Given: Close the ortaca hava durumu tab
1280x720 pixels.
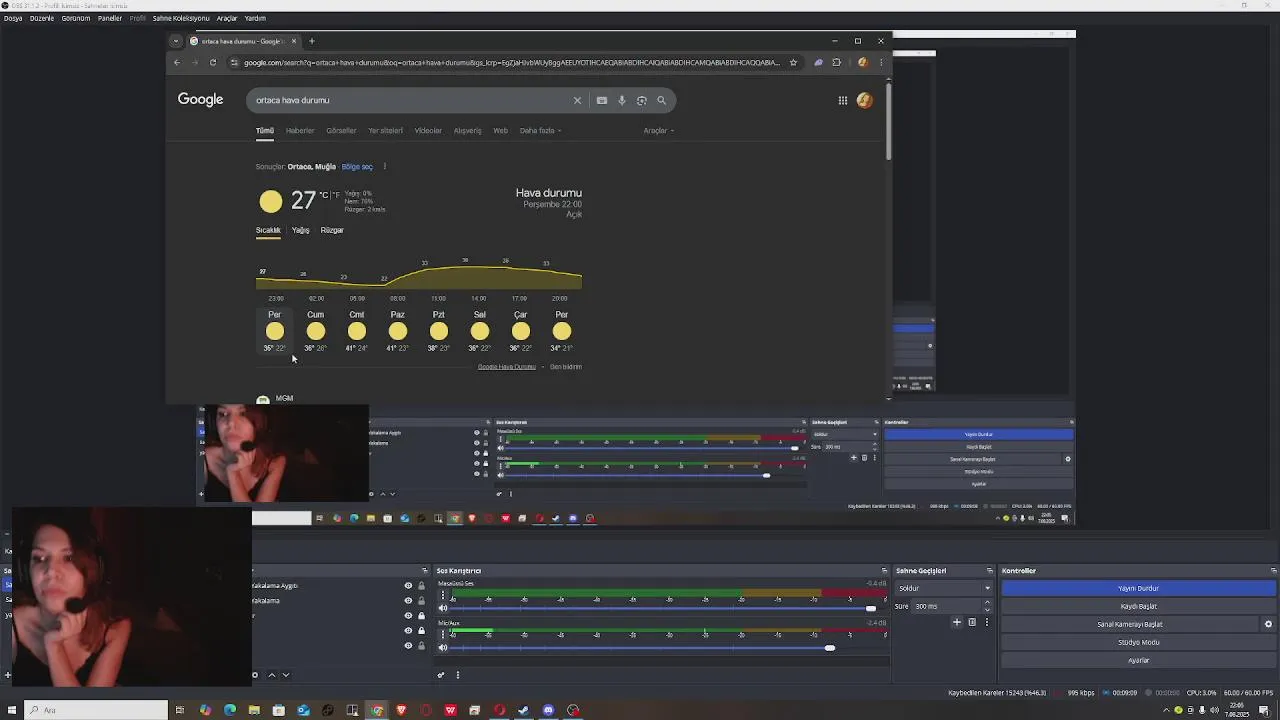Looking at the screenshot, I should pos(294,41).
